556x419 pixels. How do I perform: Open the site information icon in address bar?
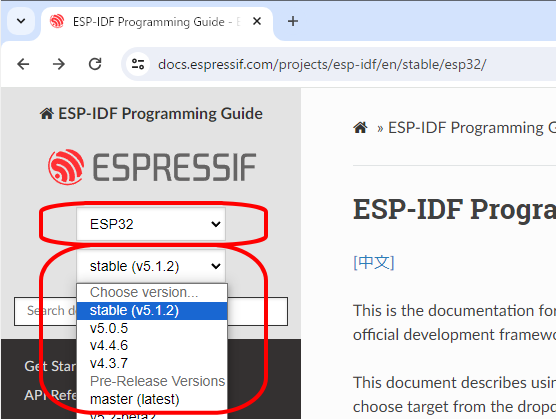[138, 64]
